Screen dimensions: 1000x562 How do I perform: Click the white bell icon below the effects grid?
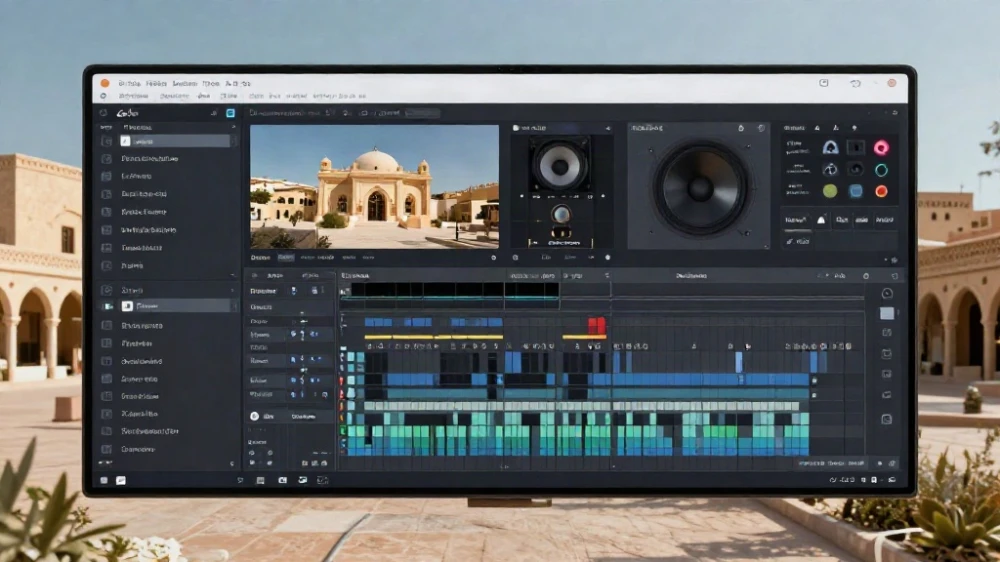click(821, 220)
